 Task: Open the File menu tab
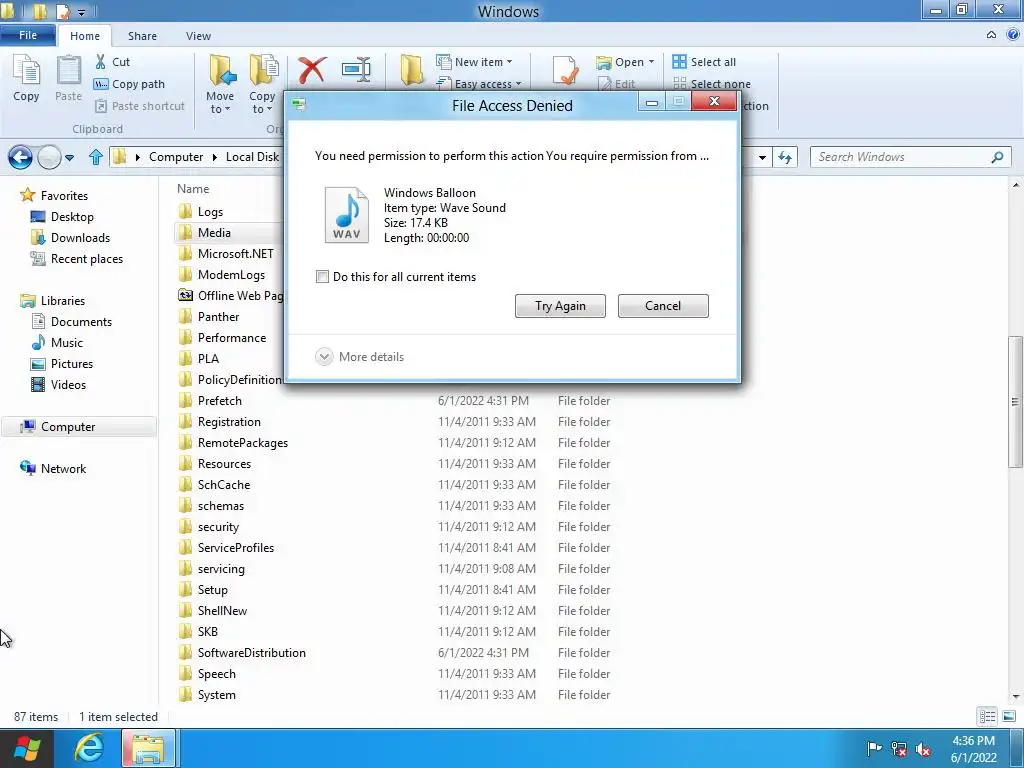click(27, 35)
